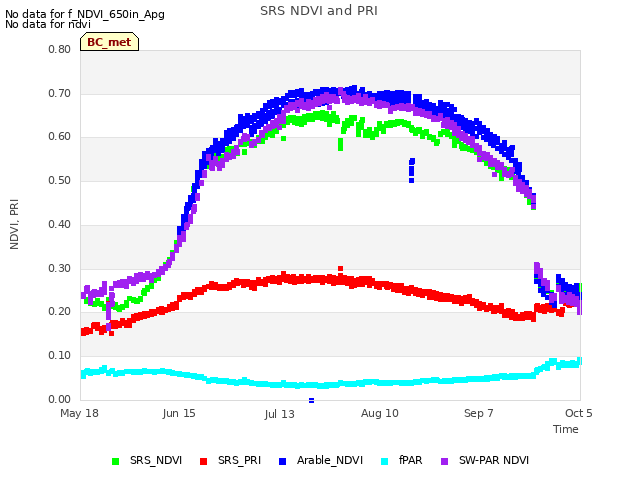
Task: Click the blue data point at 0.00 baseline
Action: pos(311,400)
